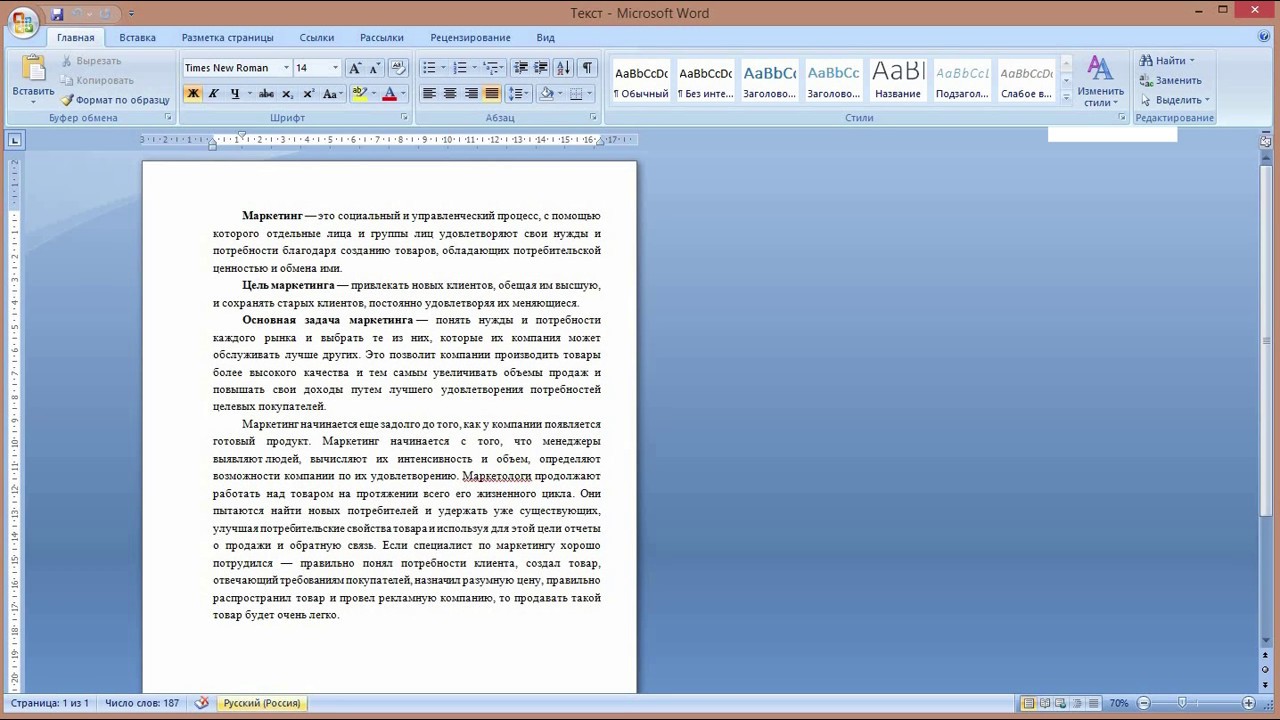Switch to Print Layout view
Screen dimensions: 1280x720
[x=1028, y=703]
